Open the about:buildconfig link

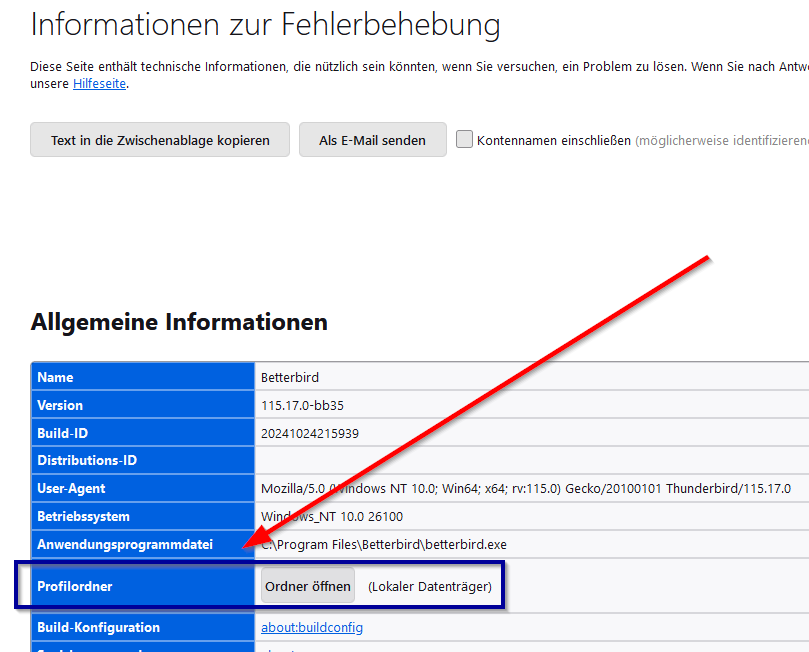point(311,627)
